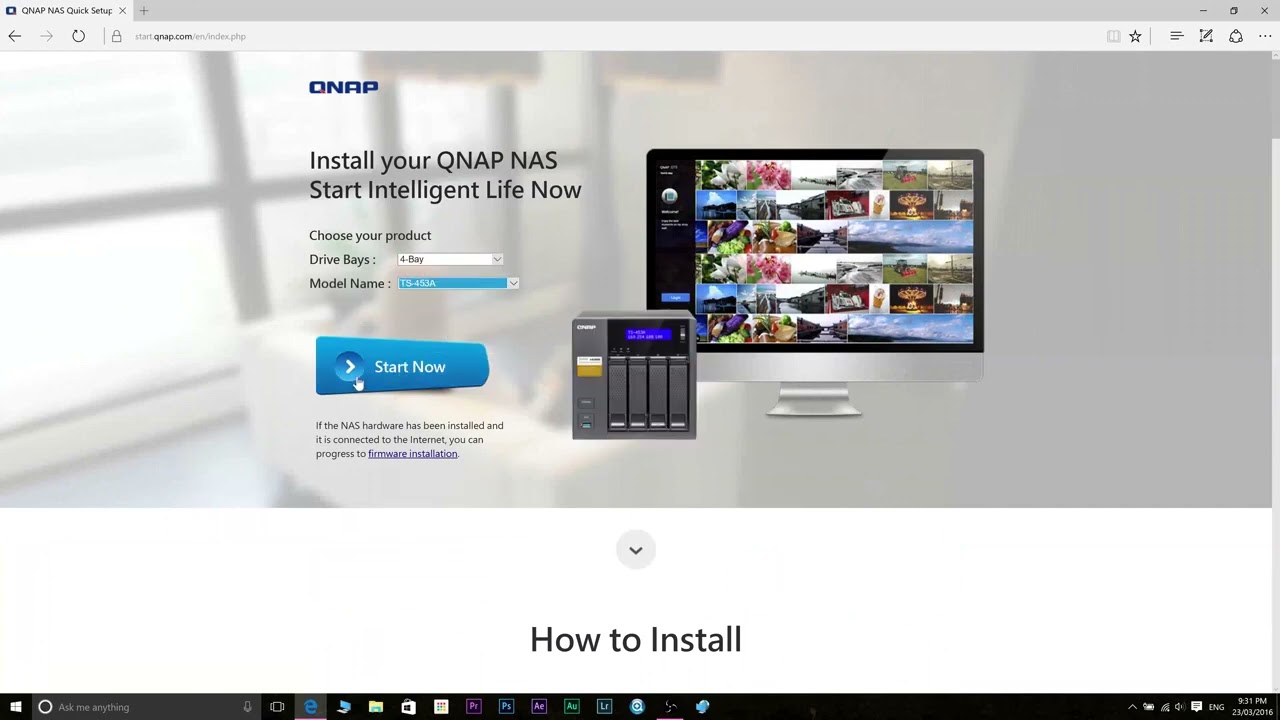Click the Choose your product text
This screenshot has height=720, width=1280.
point(370,235)
